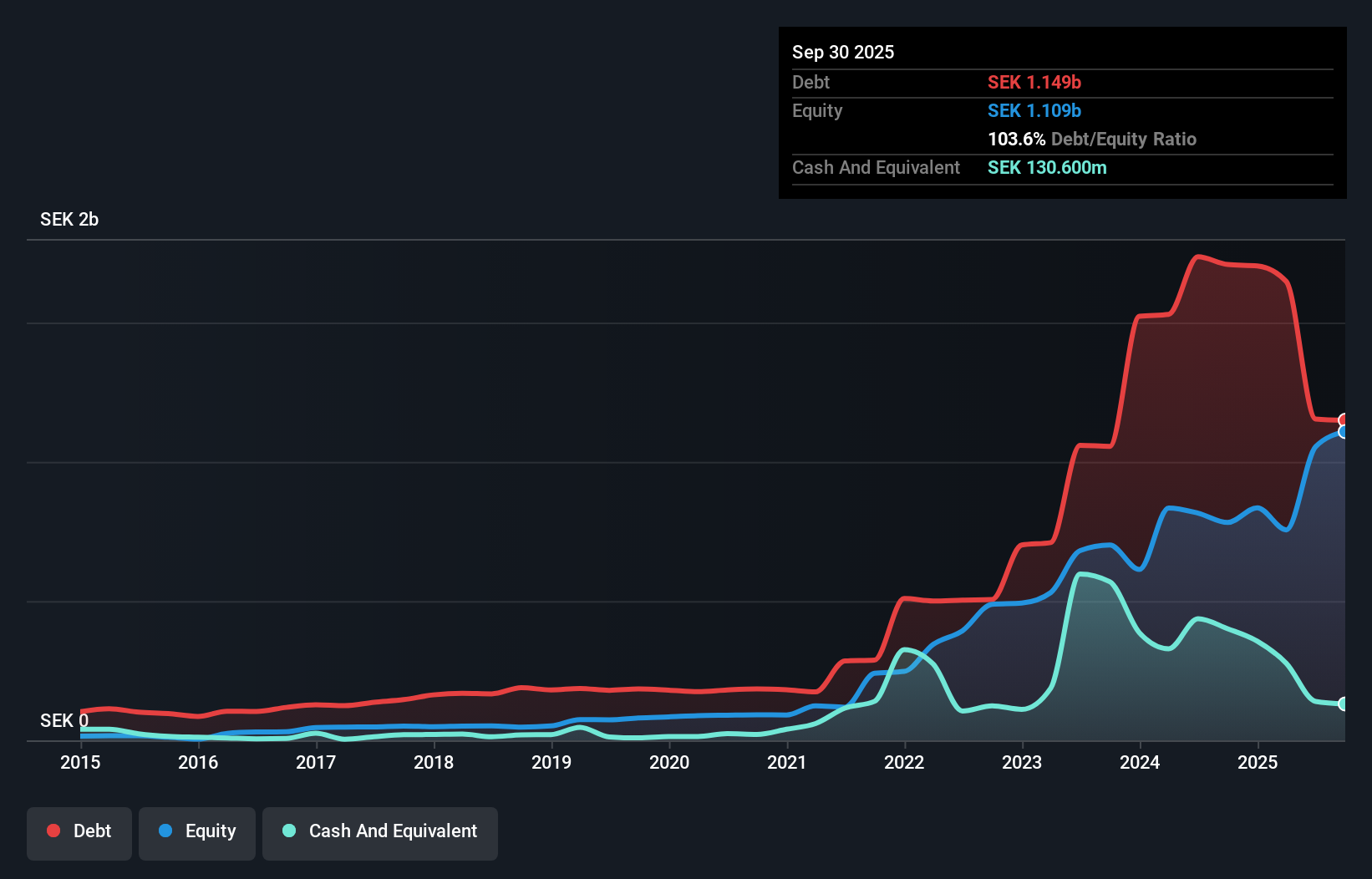Click the teal Cash endpoint marker on chart
Viewport: 1372px width, 879px height.
(1344, 704)
